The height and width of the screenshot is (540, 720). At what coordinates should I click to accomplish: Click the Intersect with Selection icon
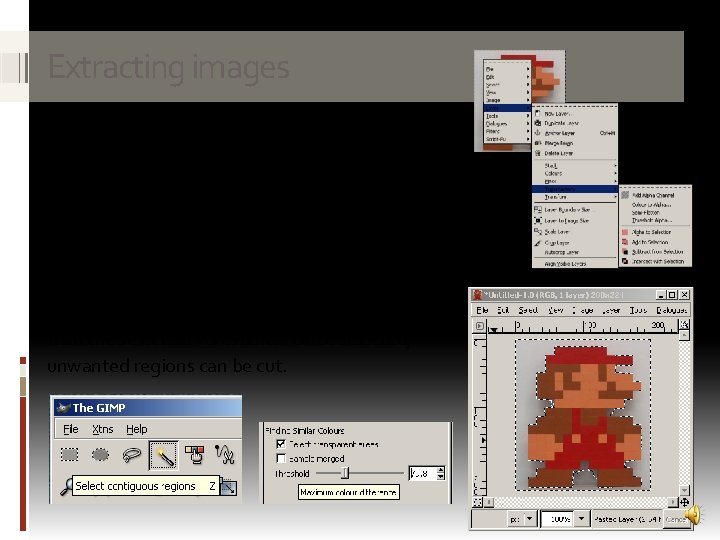pos(625,261)
